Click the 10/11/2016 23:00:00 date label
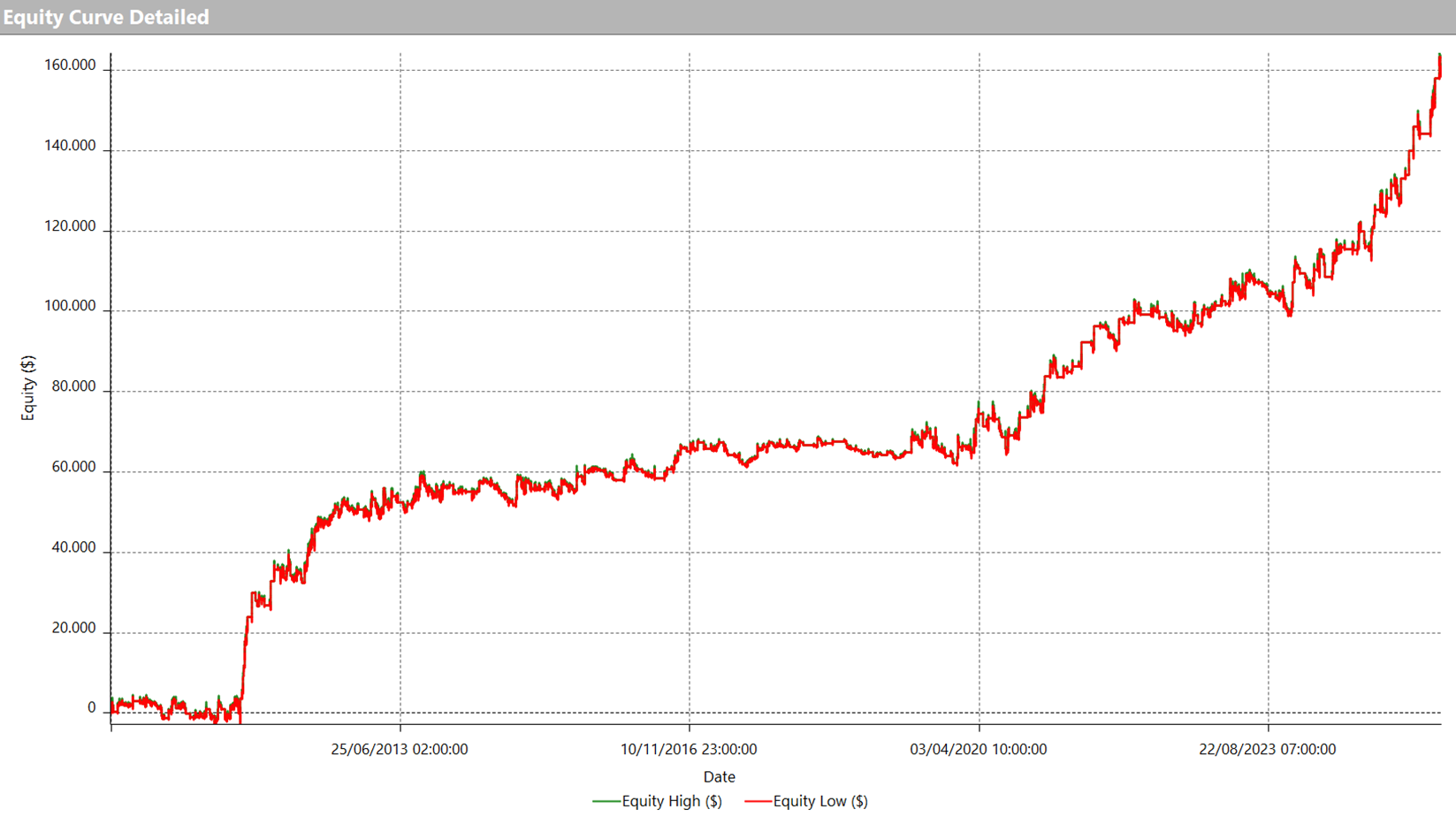This screenshot has width=1456, height=817. coord(689,749)
